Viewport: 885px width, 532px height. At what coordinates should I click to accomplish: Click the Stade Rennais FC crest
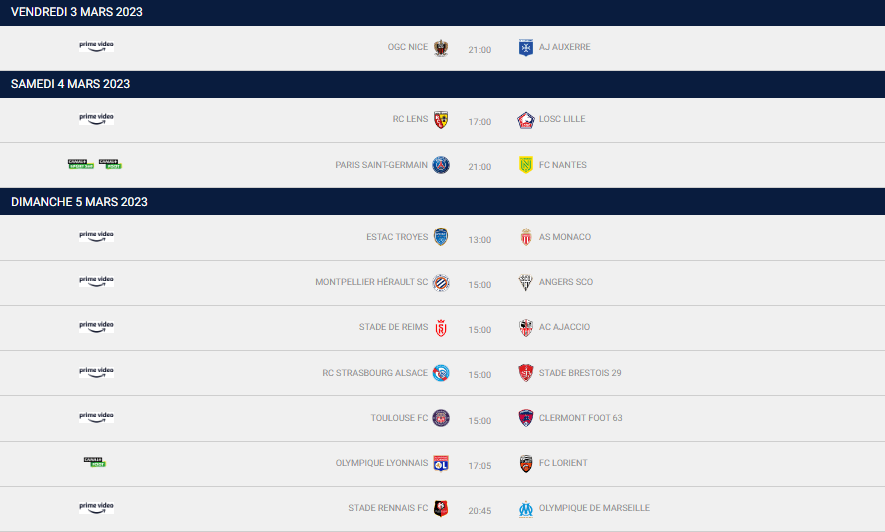tap(441, 508)
